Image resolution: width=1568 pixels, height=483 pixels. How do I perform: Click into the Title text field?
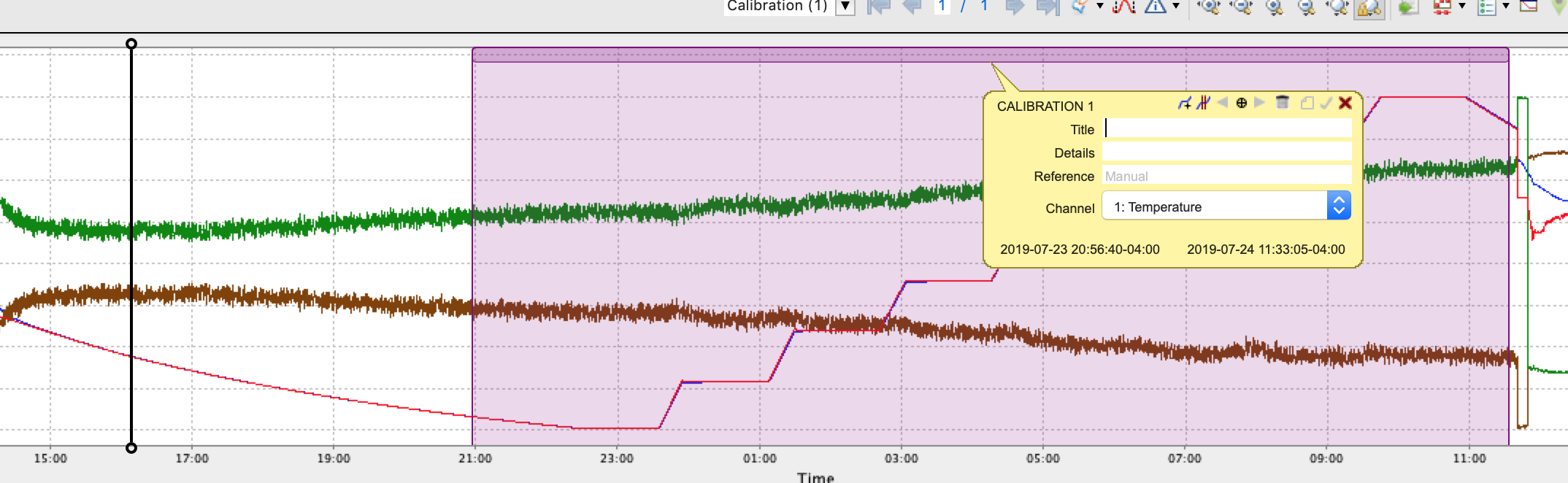coord(1226,128)
